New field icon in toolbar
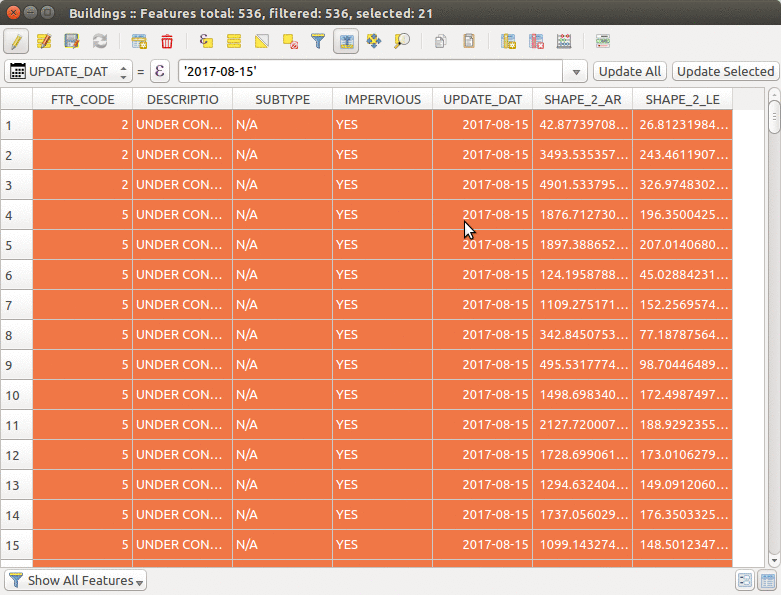Screen dimensions: 781x595 [x=508, y=41]
